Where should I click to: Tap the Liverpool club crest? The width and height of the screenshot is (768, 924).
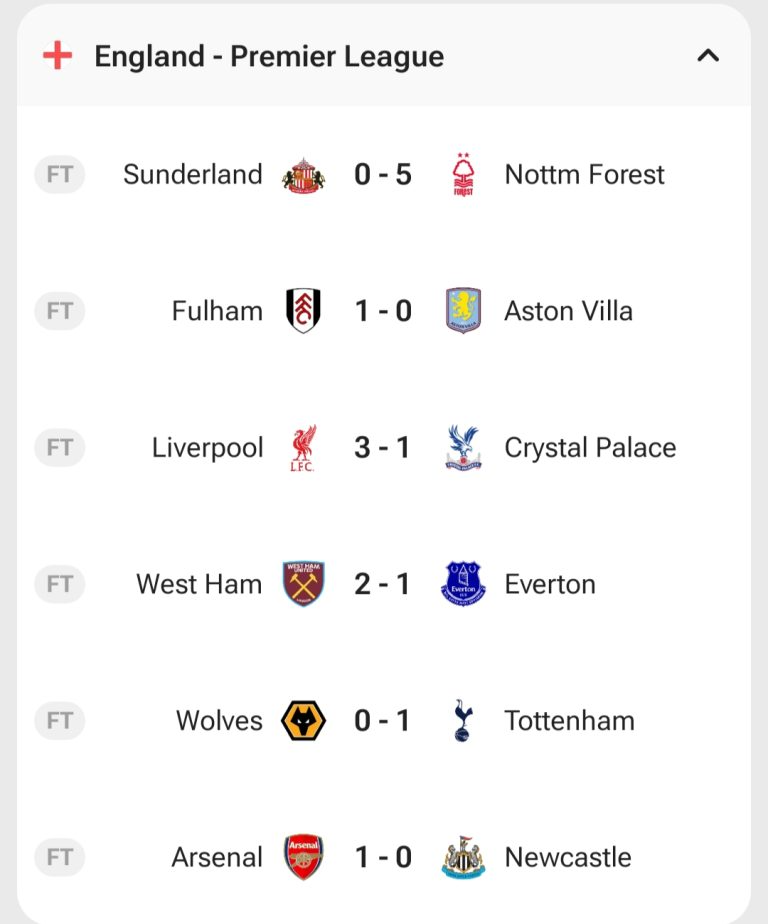point(303,448)
